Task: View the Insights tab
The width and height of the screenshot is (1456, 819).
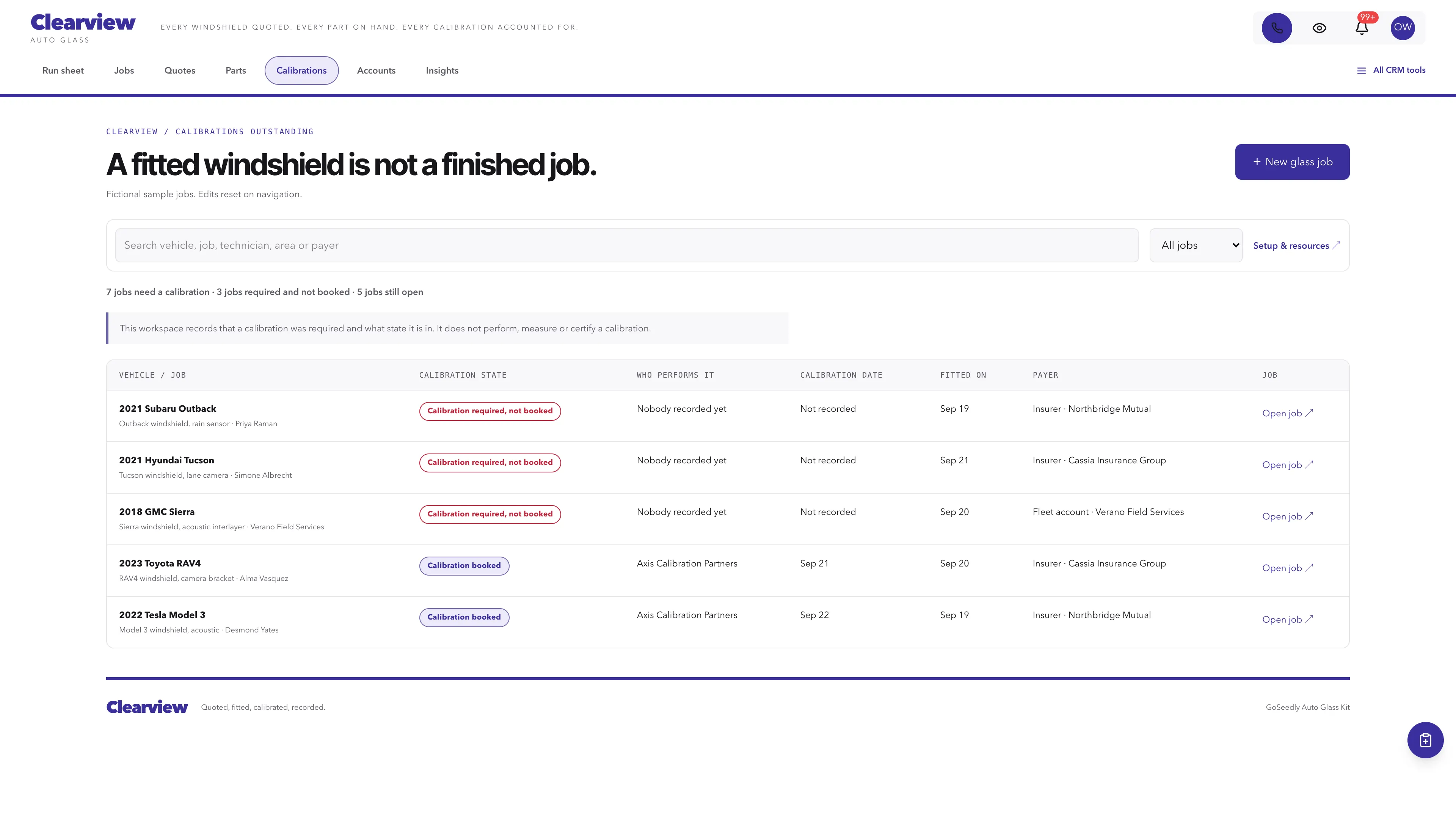Action: click(442, 71)
